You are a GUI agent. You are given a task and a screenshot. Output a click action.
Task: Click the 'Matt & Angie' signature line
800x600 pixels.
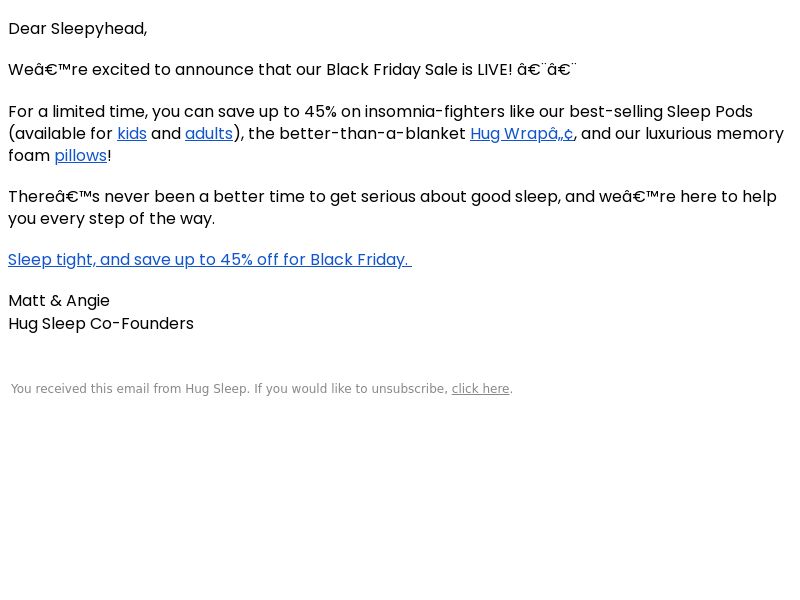(59, 301)
